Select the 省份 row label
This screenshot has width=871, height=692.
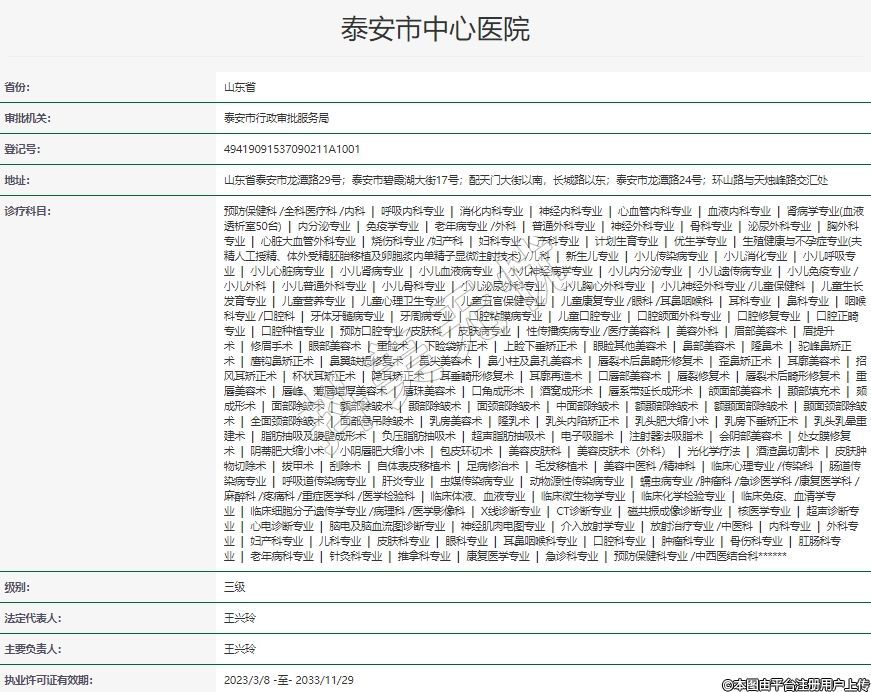click(x=18, y=88)
